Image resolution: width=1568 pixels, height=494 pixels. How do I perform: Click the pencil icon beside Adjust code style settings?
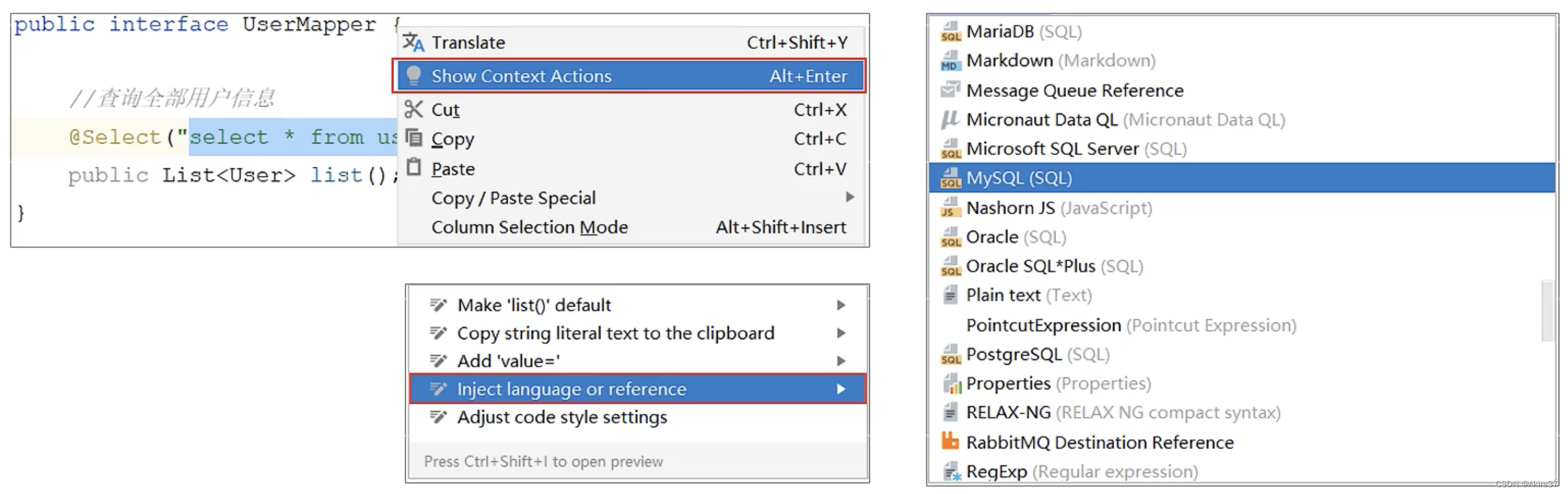tap(439, 416)
